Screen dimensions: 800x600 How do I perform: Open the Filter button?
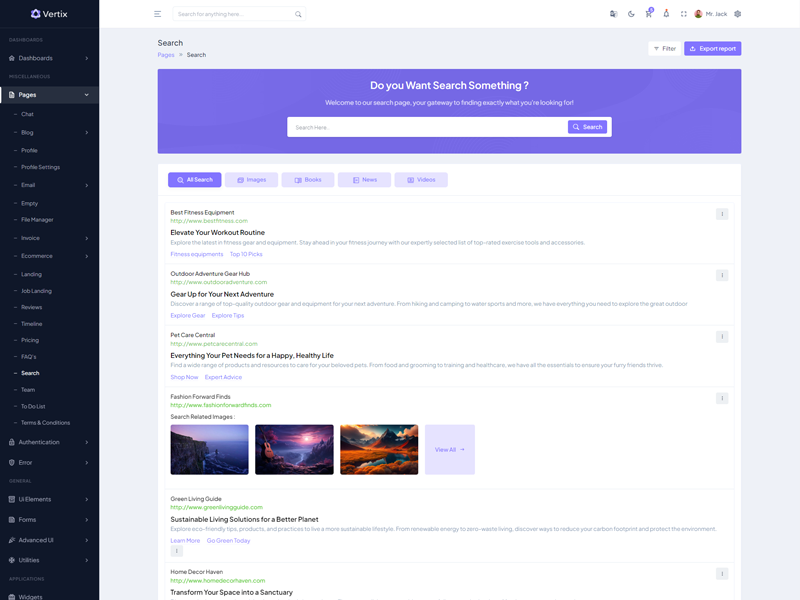click(x=663, y=48)
